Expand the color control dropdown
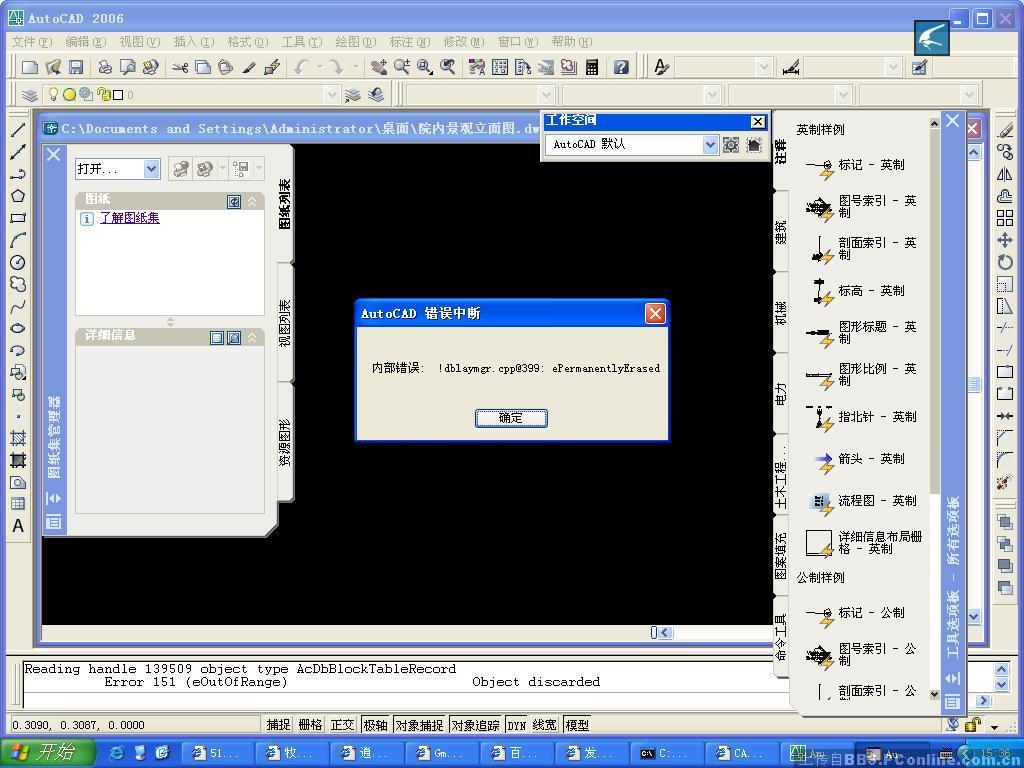Screen dimensions: 1024x768 [546, 95]
